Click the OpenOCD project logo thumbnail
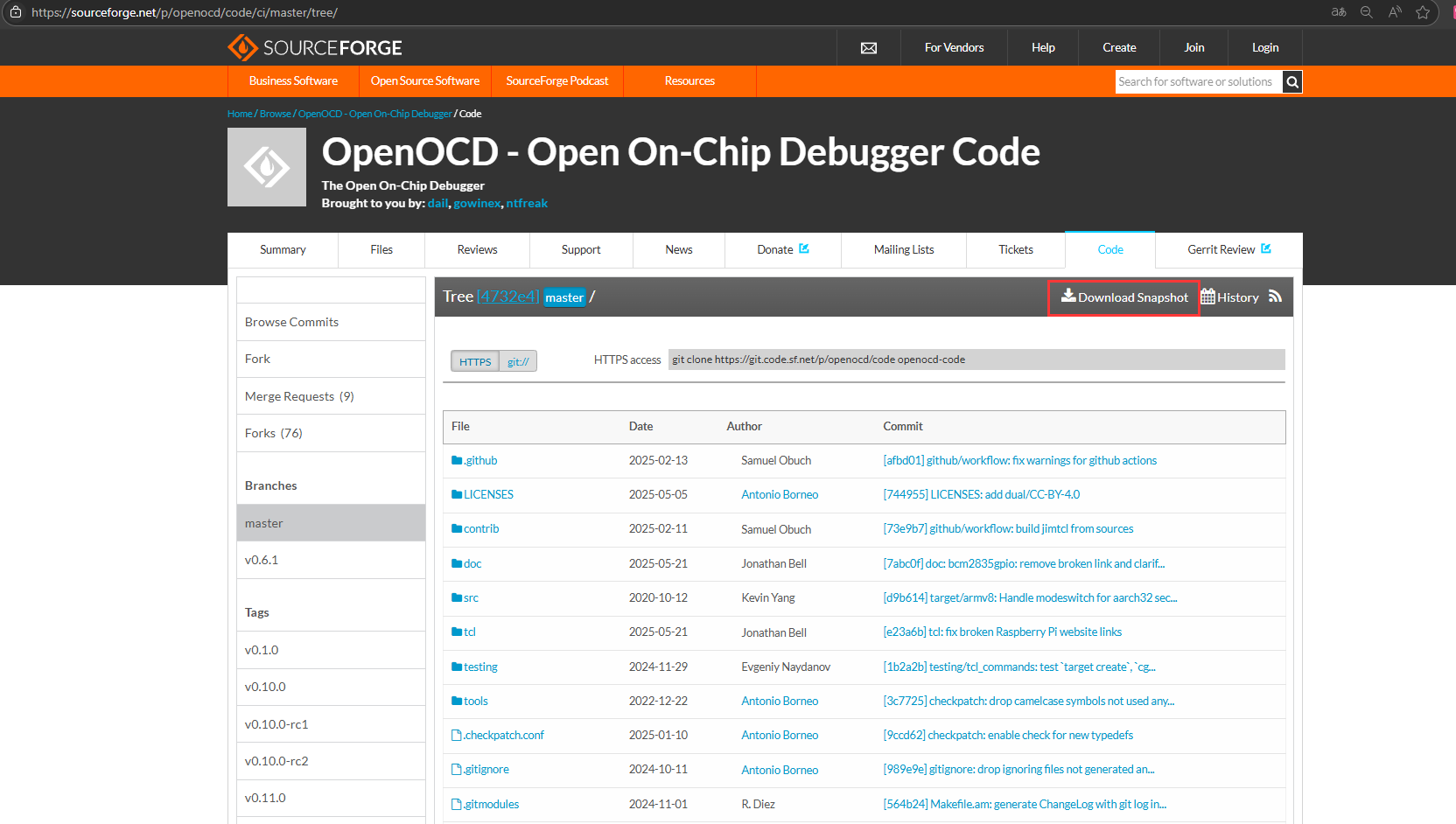 coord(267,167)
